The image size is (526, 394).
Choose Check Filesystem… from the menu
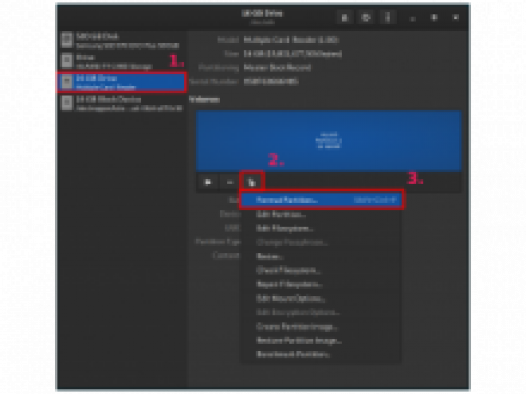click(x=321, y=270)
